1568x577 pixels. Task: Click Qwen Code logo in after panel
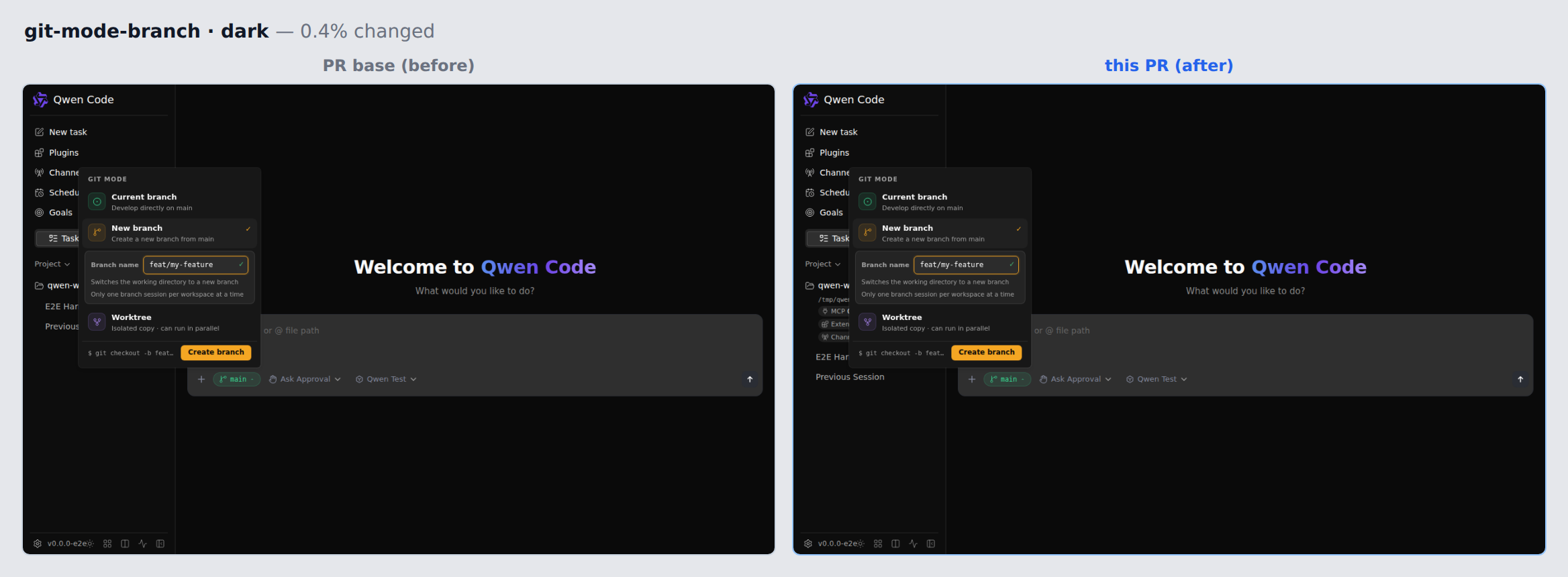[x=811, y=99]
